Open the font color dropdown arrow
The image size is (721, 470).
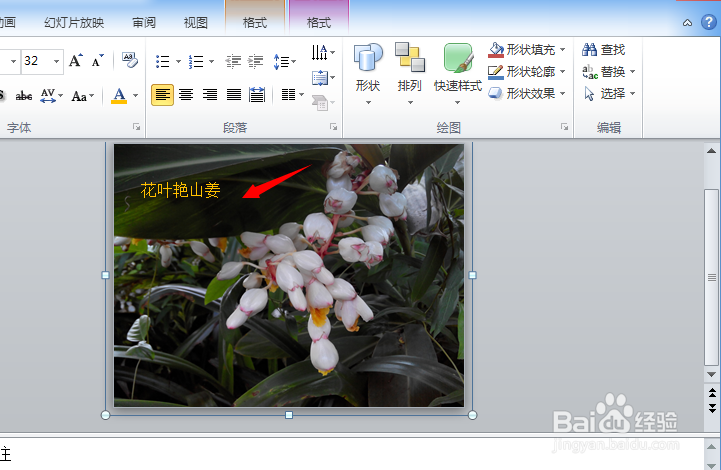136,96
